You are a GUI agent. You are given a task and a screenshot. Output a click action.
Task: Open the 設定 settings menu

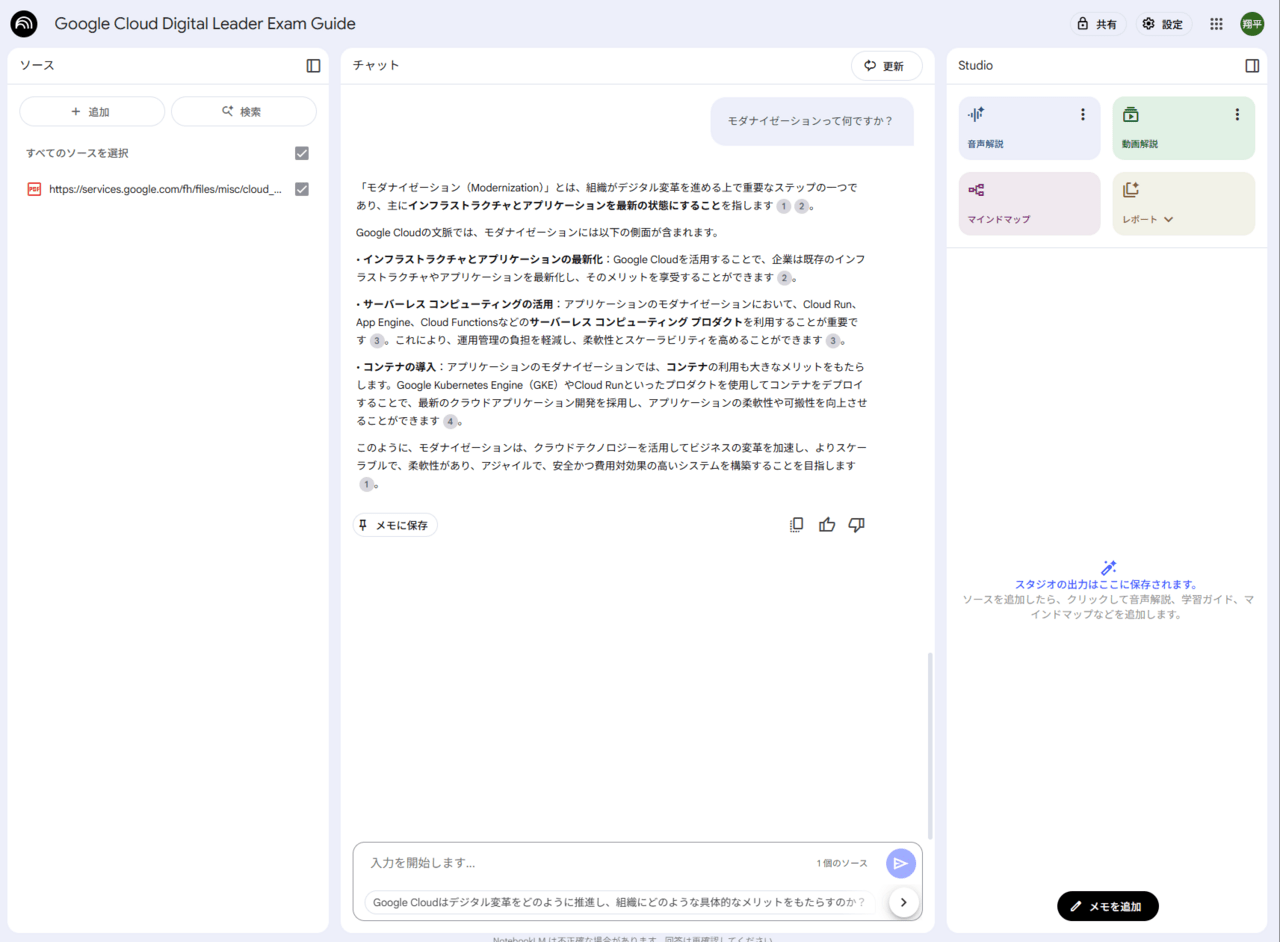pyautogui.click(x=1163, y=24)
